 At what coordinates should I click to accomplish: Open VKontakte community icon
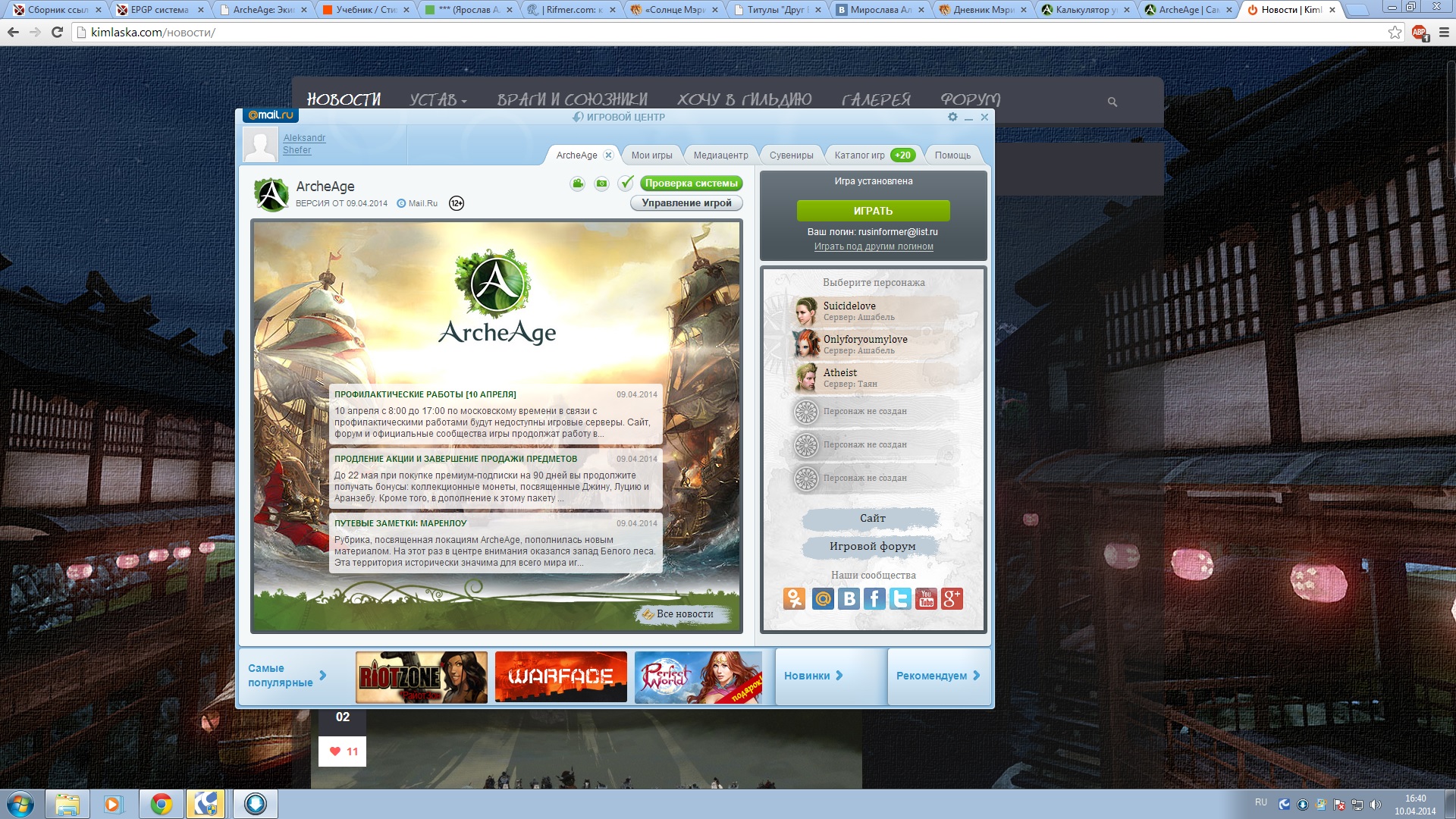[849, 599]
